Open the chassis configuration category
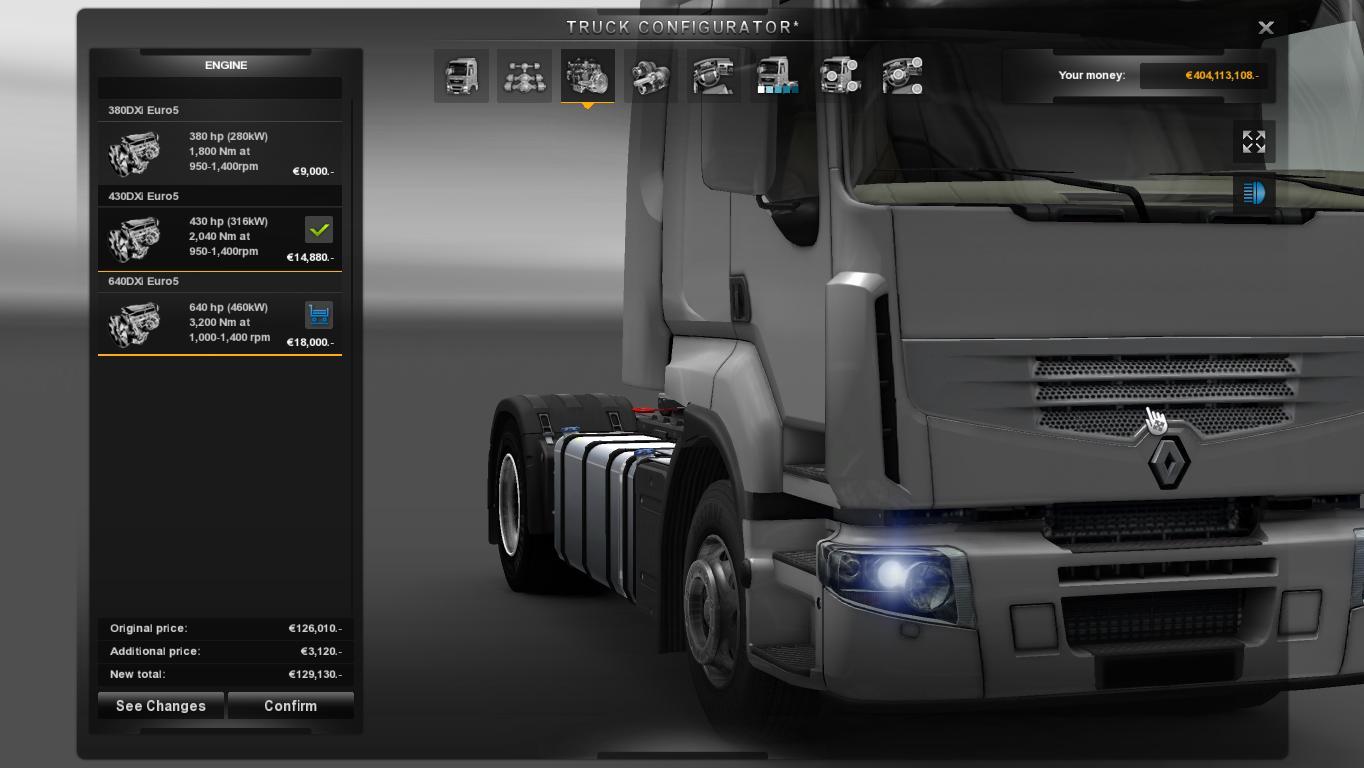The height and width of the screenshot is (768, 1364). [x=524, y=76]
